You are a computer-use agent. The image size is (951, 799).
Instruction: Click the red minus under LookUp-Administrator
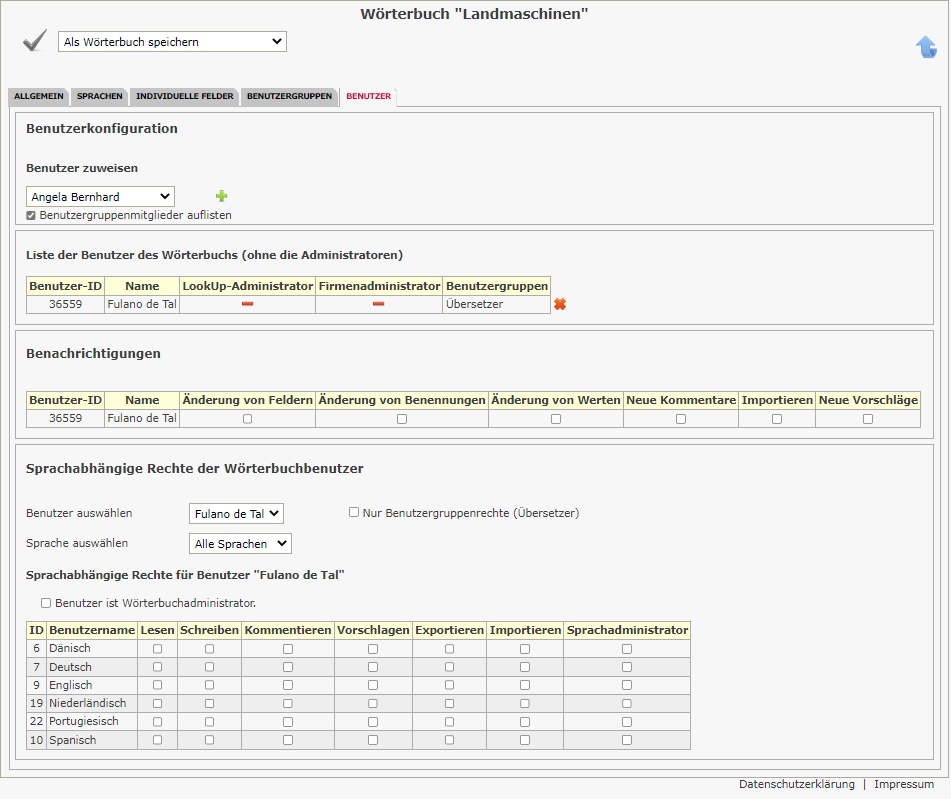coord(247,304)
